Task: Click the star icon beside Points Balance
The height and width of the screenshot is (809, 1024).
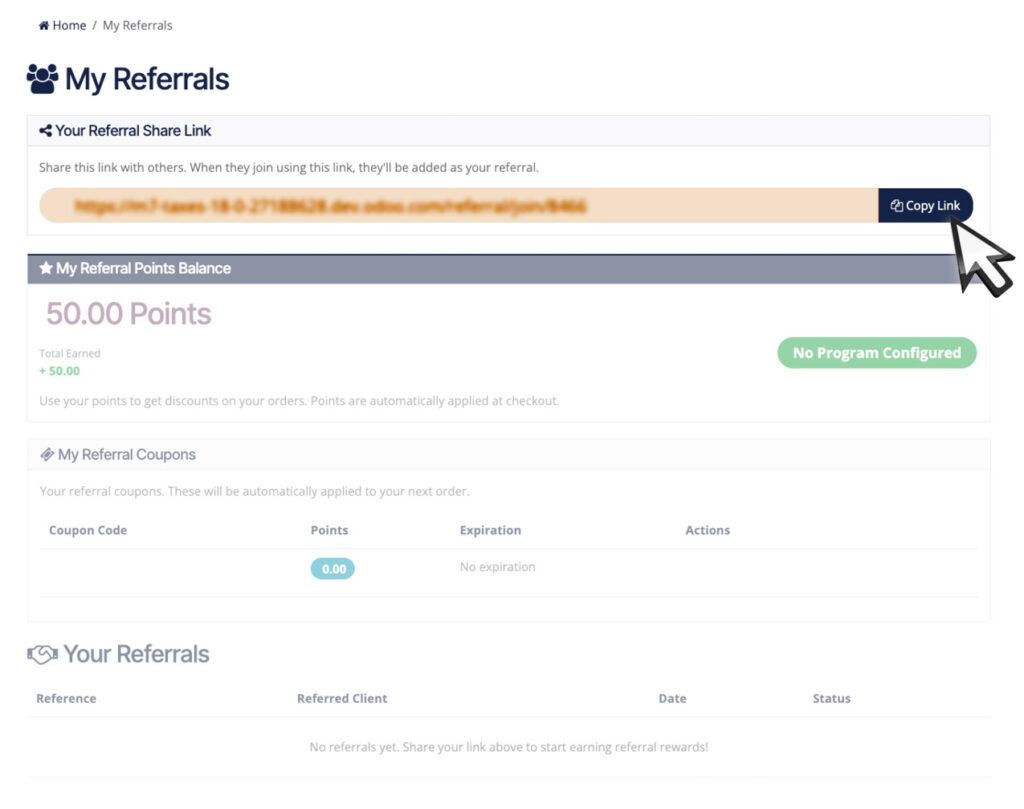Action: 45,269
